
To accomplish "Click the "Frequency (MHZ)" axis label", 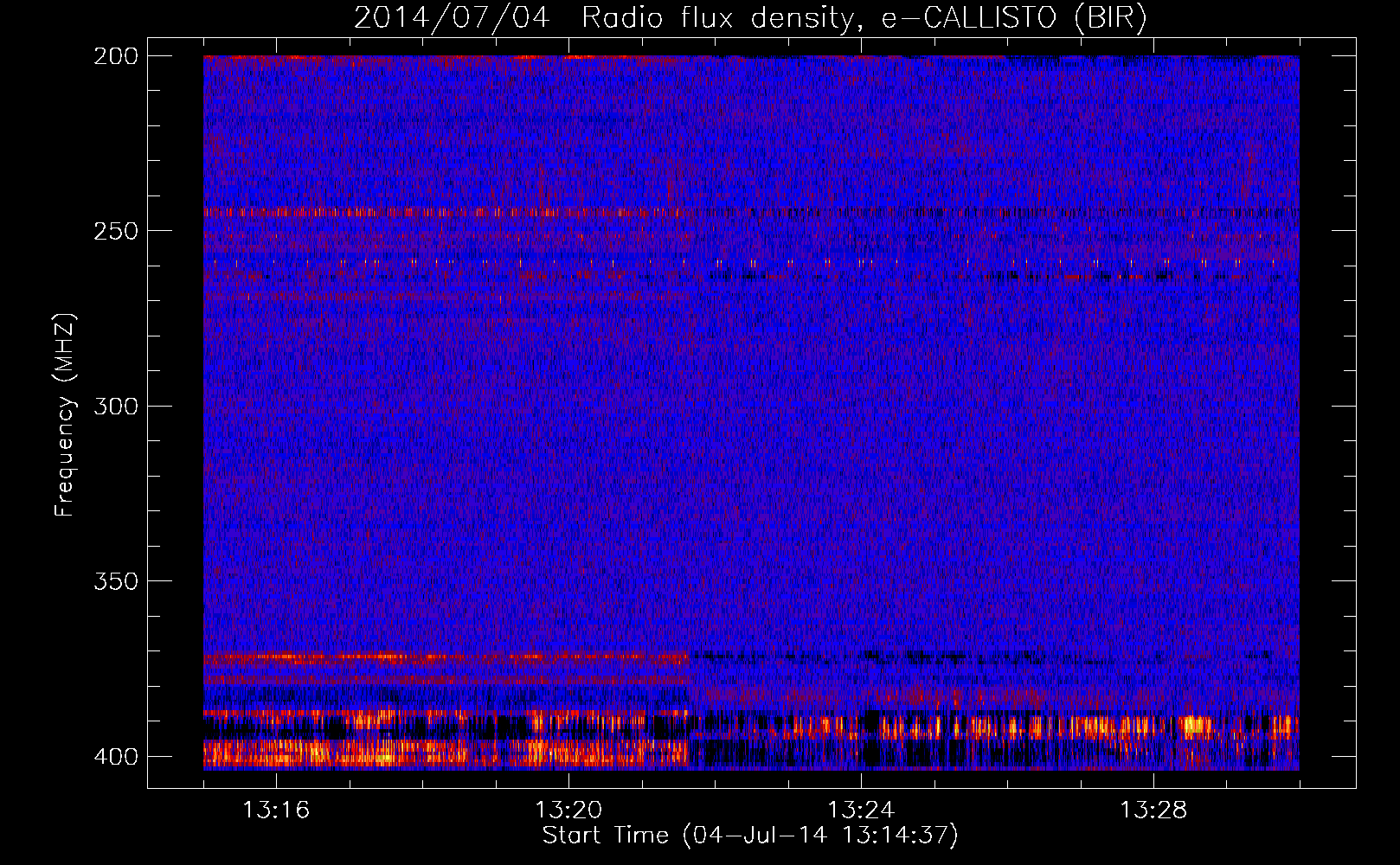I will [x=65, y=414].
